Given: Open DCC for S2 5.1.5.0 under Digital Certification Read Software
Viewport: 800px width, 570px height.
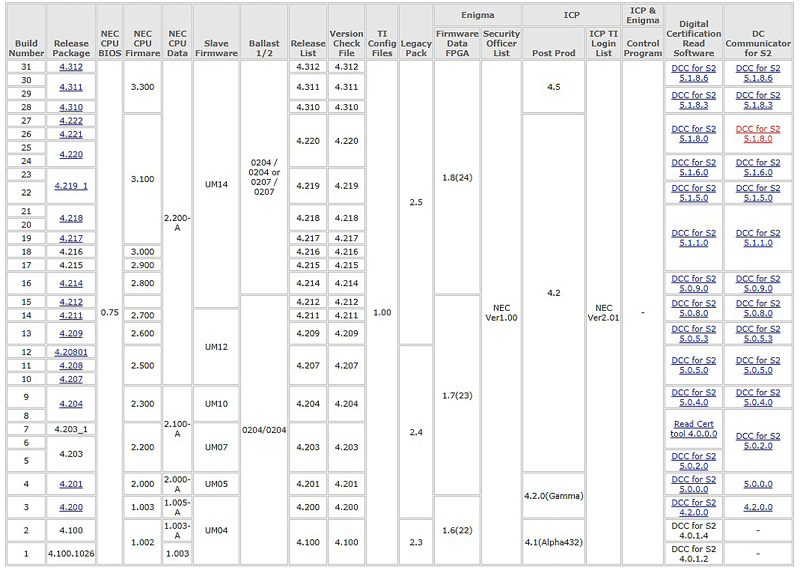Looking at the screenshot, I should pyautogui.click(x=693, y=193).
